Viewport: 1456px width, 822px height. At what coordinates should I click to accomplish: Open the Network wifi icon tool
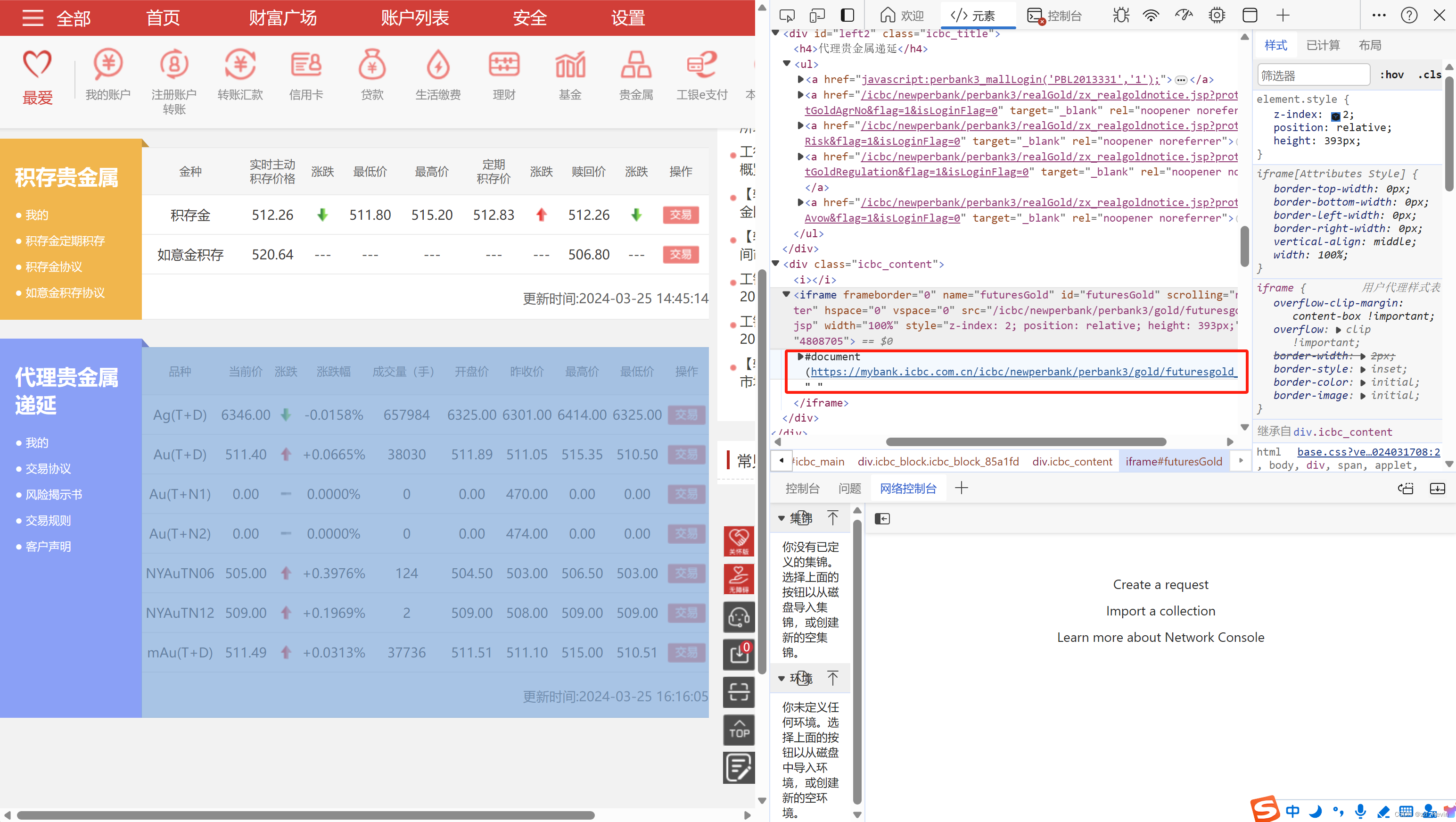click(1151, 15)
